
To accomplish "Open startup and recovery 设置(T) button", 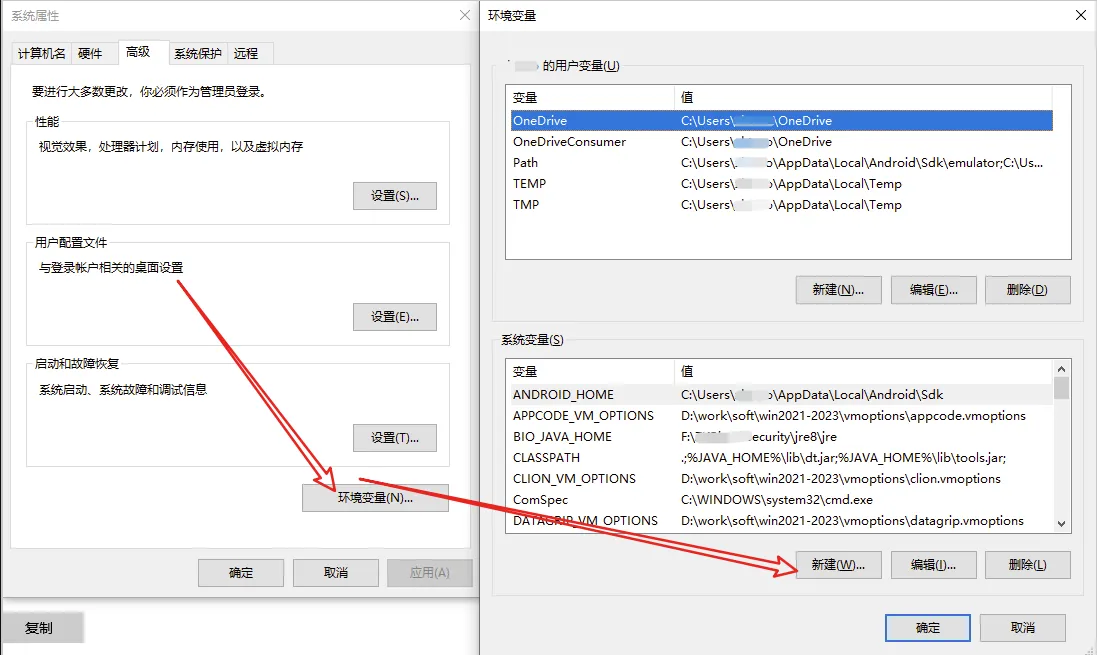I will [395, 438].
